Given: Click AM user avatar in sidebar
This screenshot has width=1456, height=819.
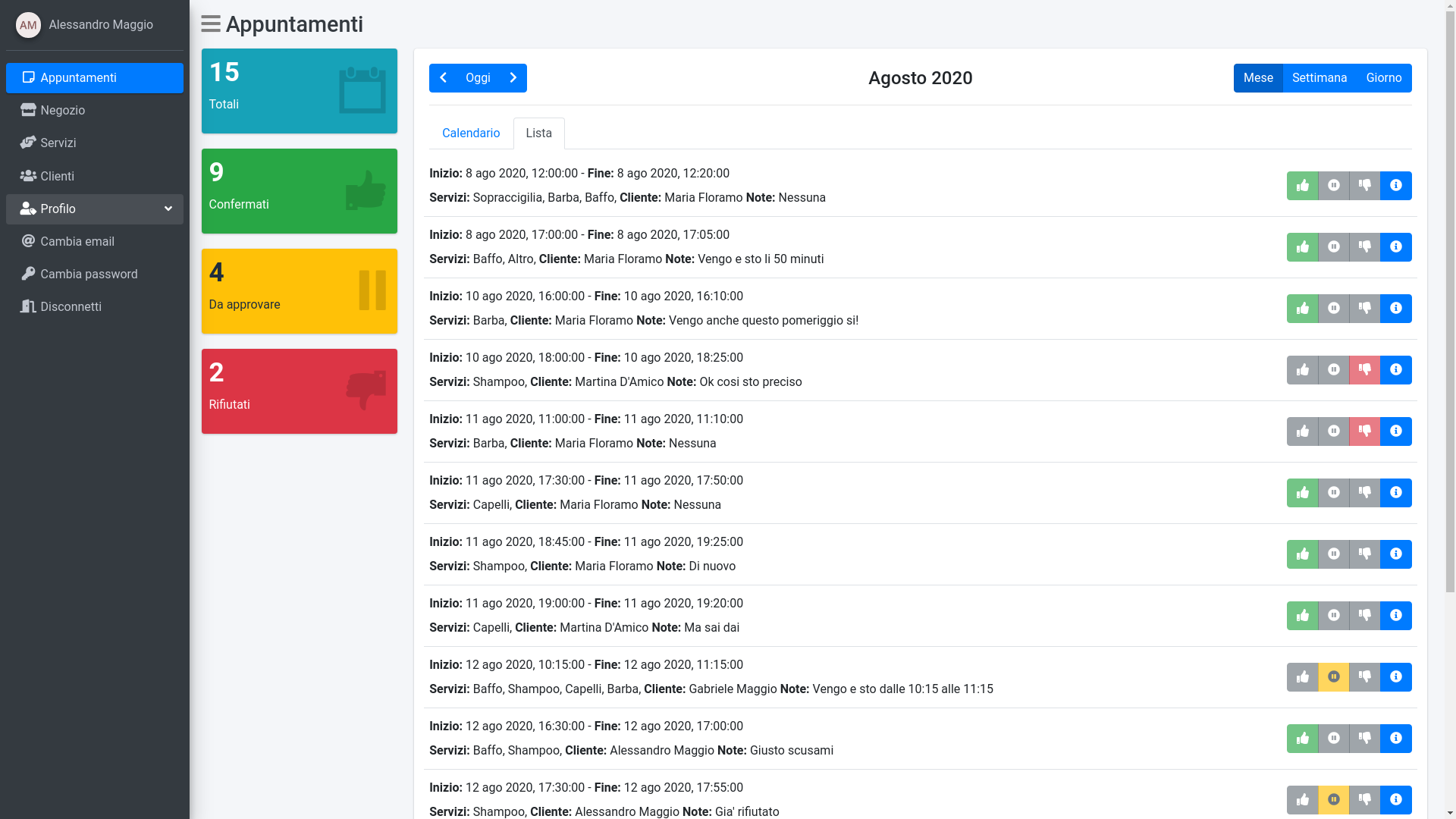Looking at the screenshot, I should 28,25.
